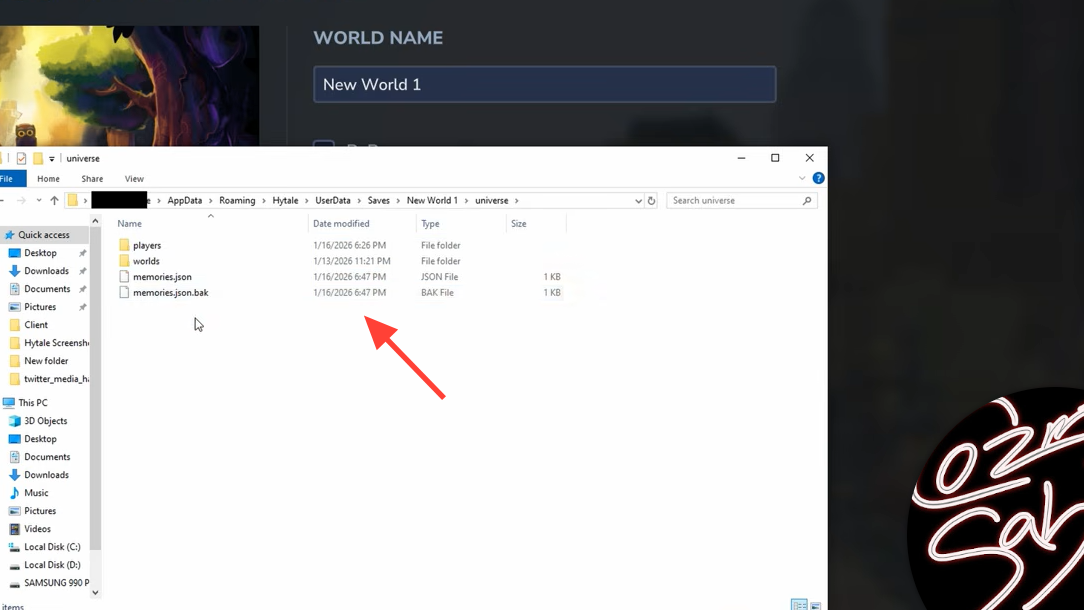Screen dimensions: 1084x610
Task: Switch to details view layout
Action: click(x=798, y=605)
